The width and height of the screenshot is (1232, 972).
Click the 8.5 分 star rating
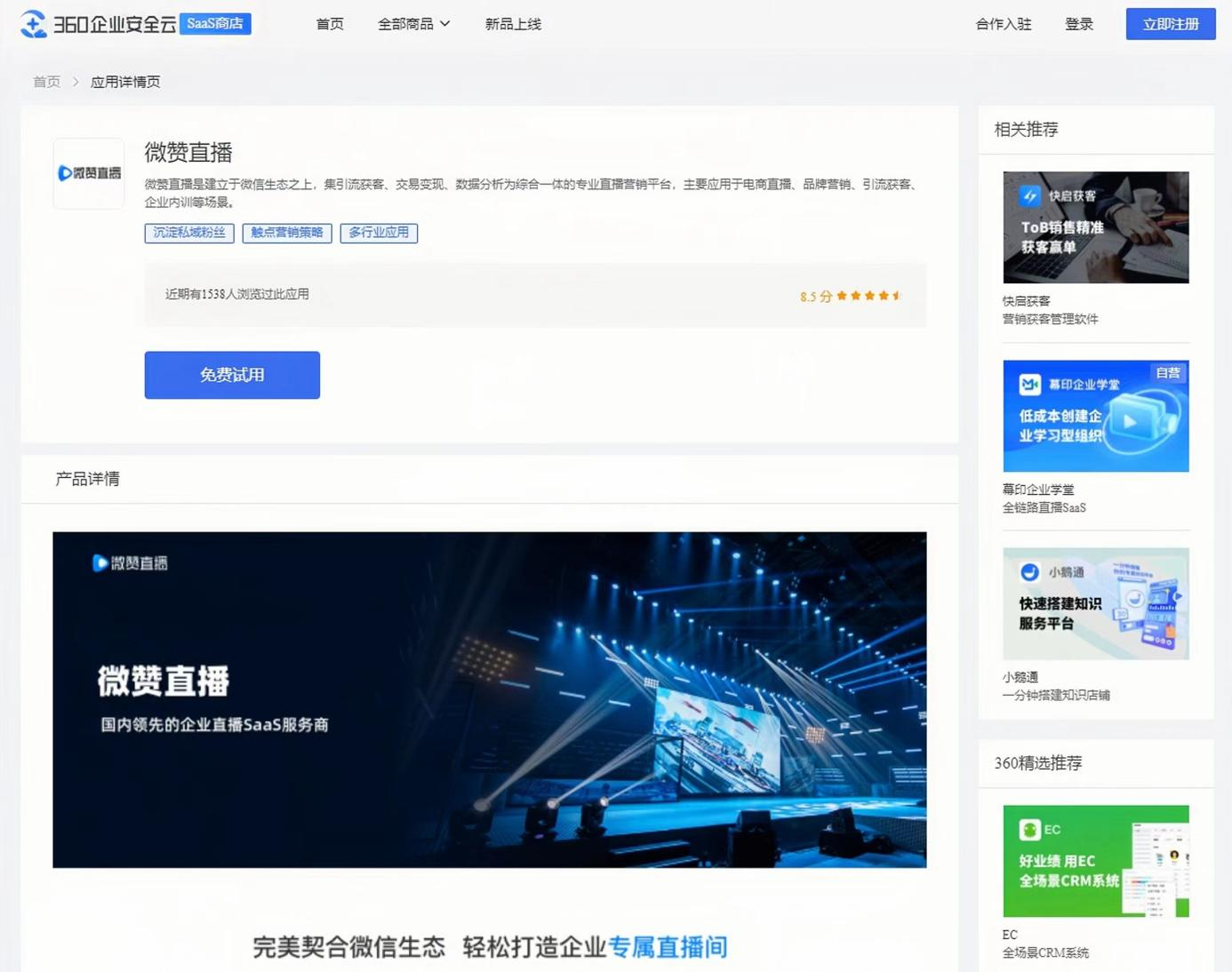coord(851,296)
